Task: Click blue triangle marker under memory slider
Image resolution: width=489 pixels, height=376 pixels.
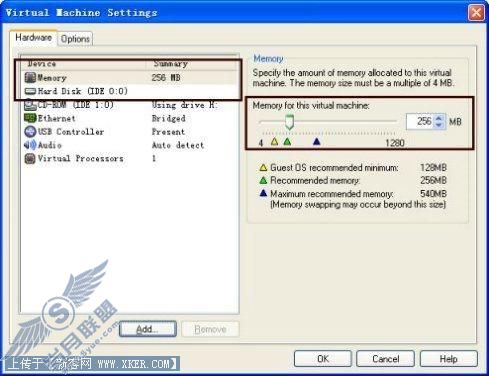Action: (x=316, y=142)
